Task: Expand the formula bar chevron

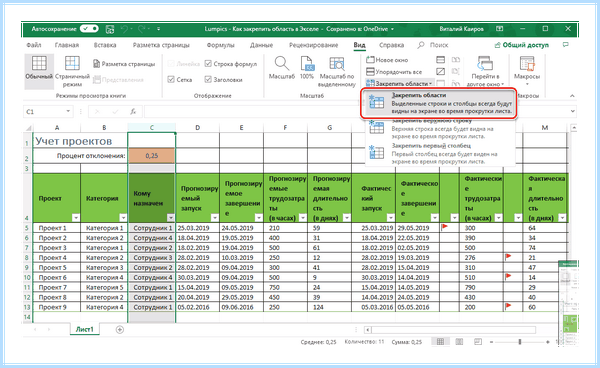Action: pyautogui.click(x=572, y=111)
